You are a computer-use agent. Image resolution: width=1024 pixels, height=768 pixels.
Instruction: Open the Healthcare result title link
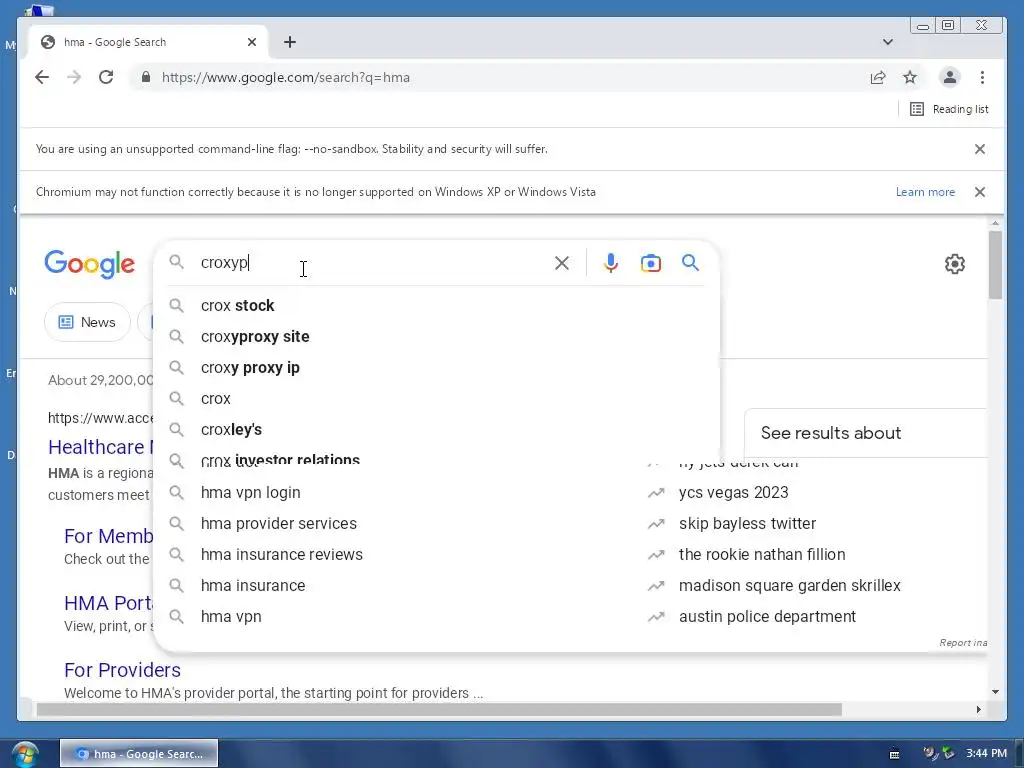click(x=100, y=447)
